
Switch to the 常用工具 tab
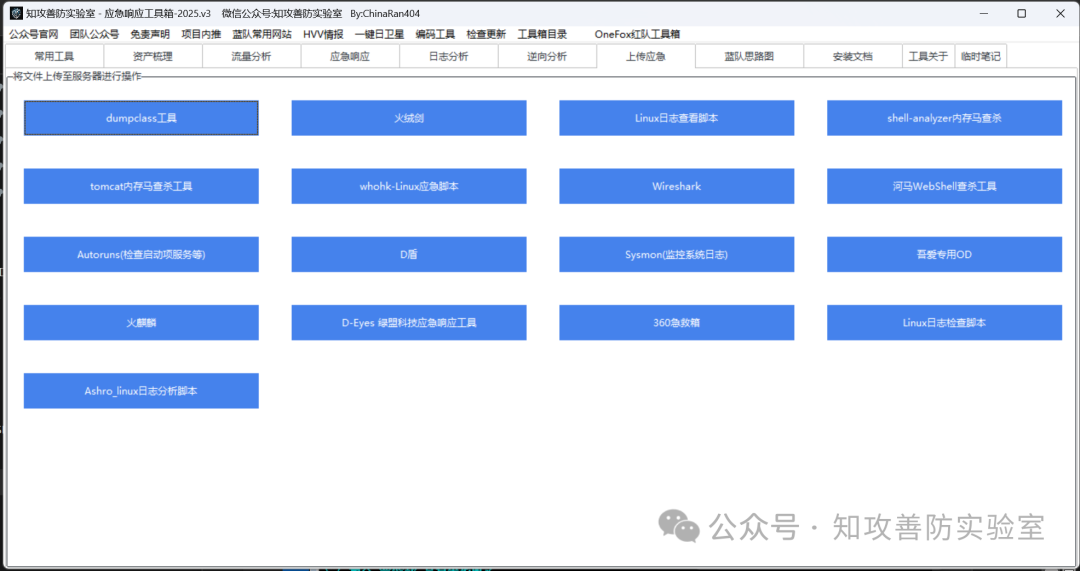[x=54, y=56]
